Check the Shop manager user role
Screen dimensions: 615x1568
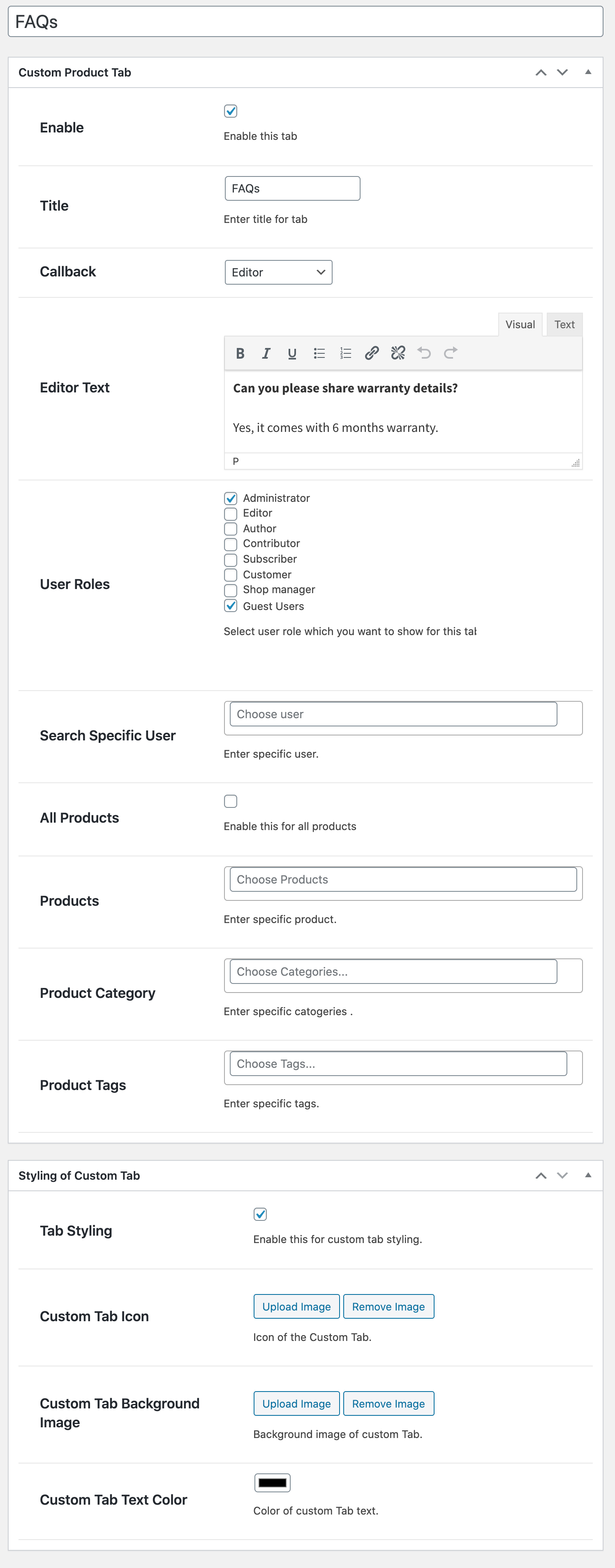pos(231,590)
